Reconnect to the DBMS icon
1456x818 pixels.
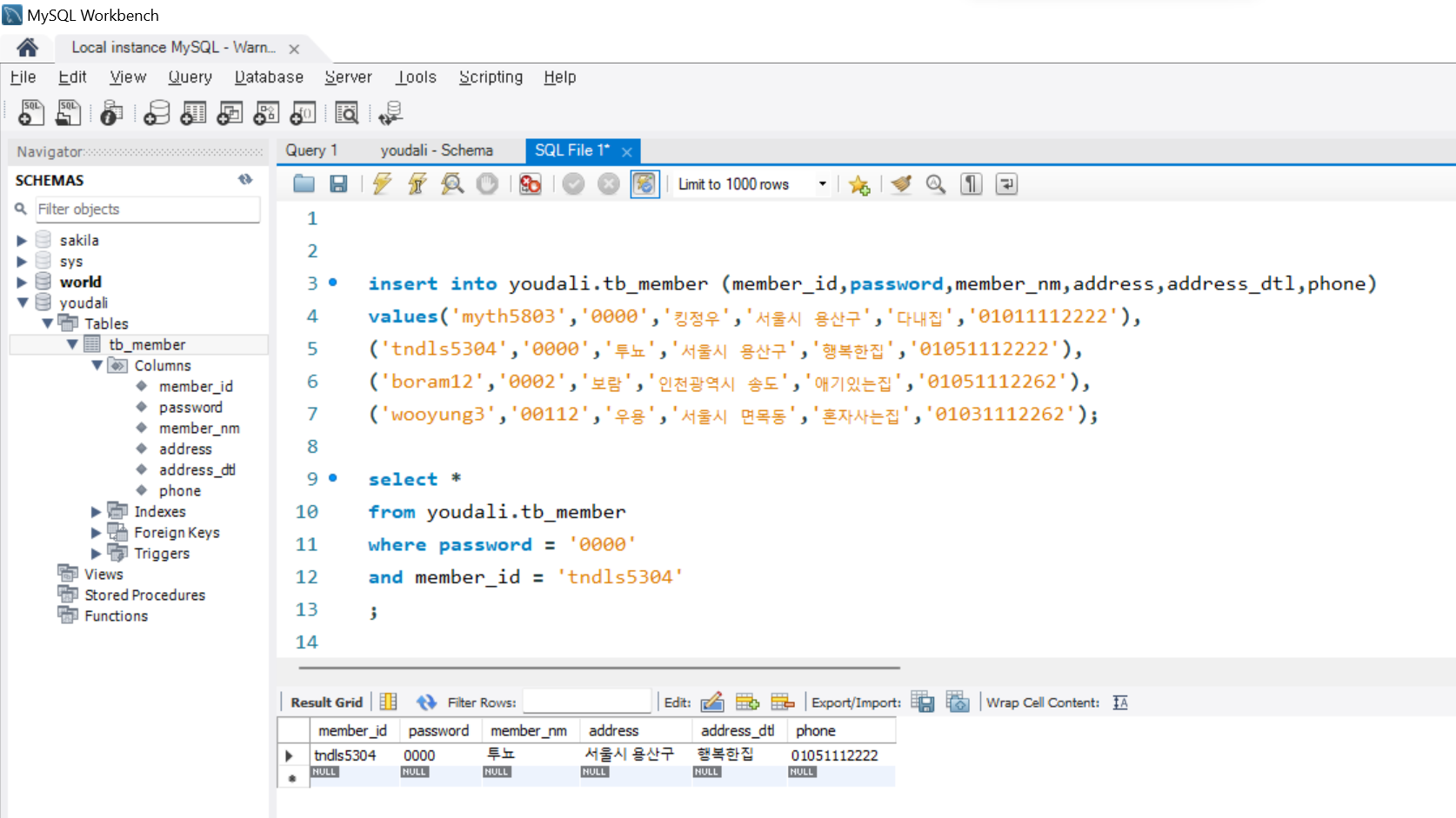(391, 112)
